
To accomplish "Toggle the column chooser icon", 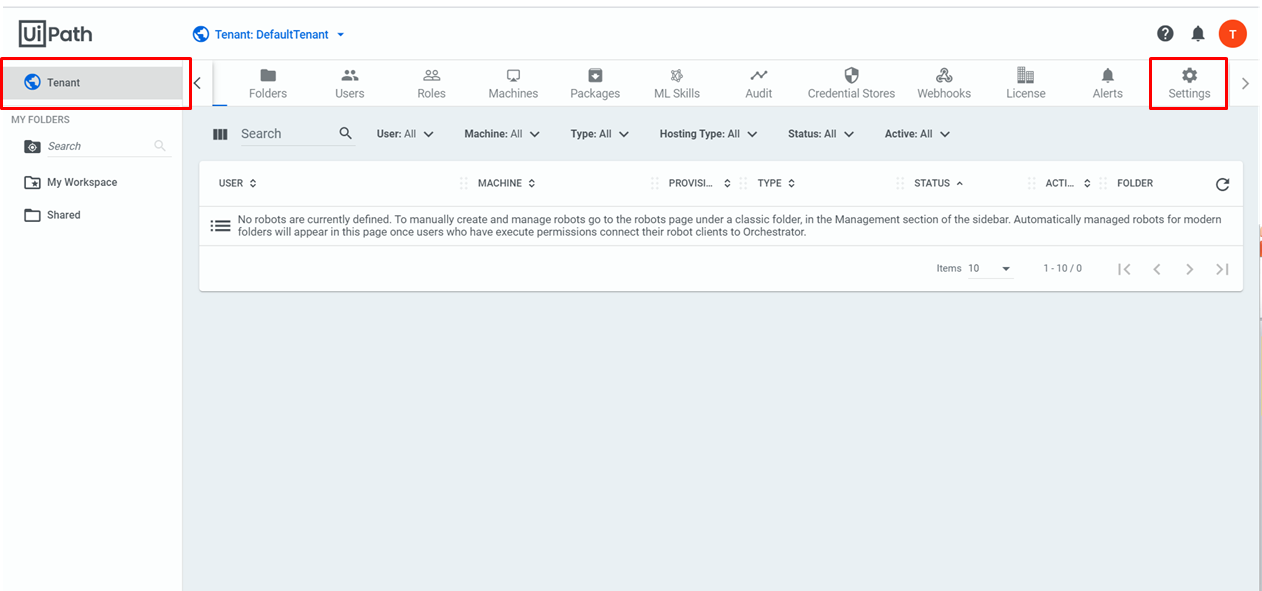I will (x=221, y=134).
